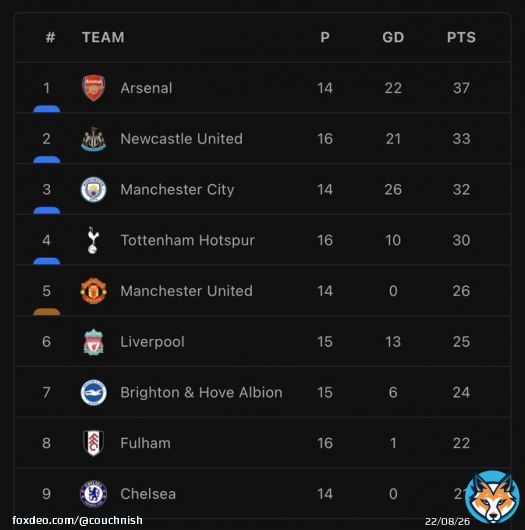Open the Arsenal team name
Viewport: 525px width, 530px height.
146,88
